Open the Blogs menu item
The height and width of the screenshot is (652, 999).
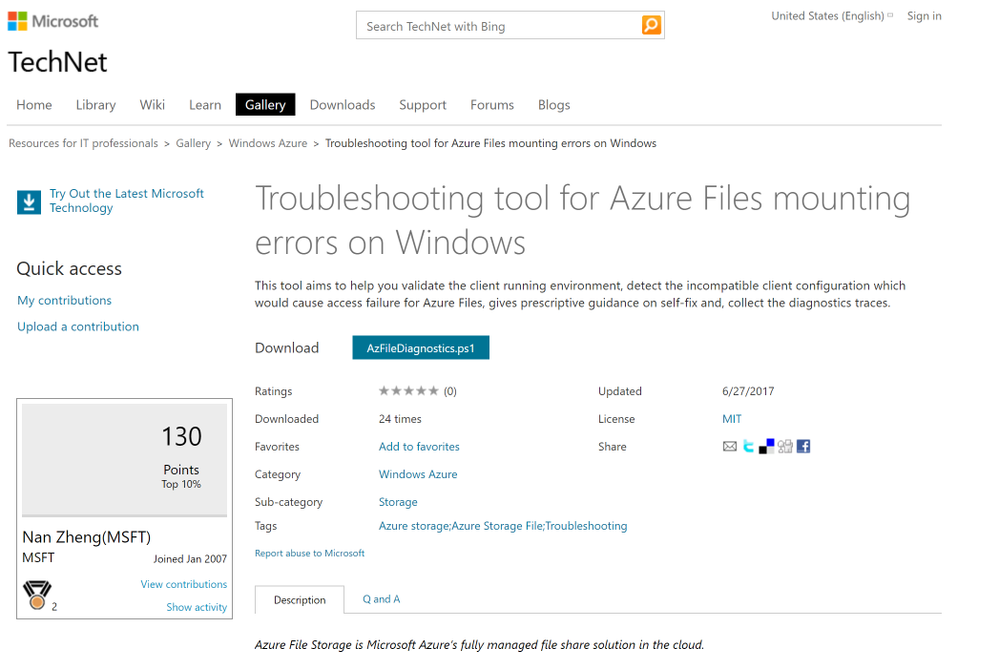click(554, 105)
